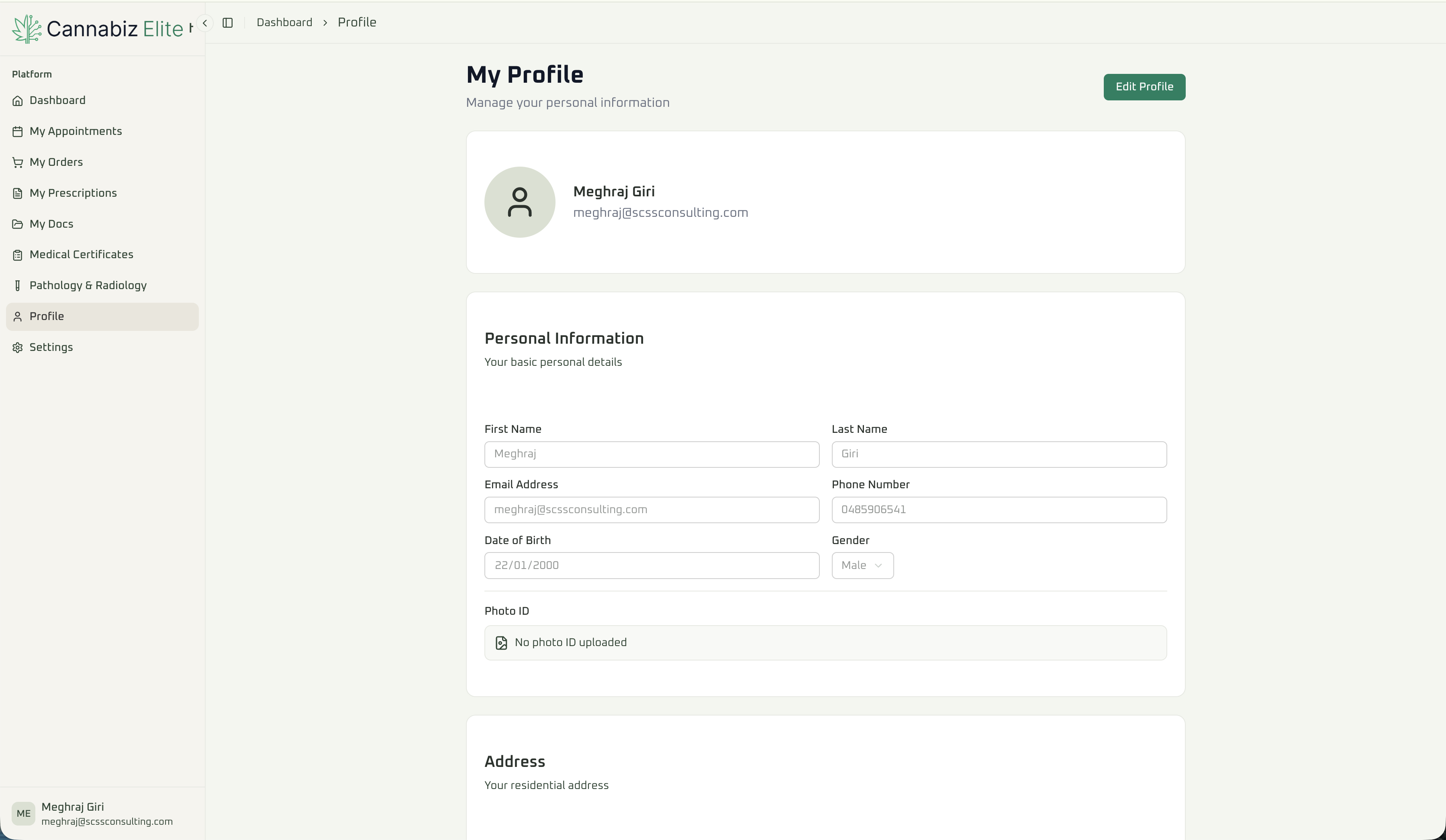The width and height of the screenshot is (1446, 840).
Task: Click inside the Phone Number field
Action: [x=999, y=510]
